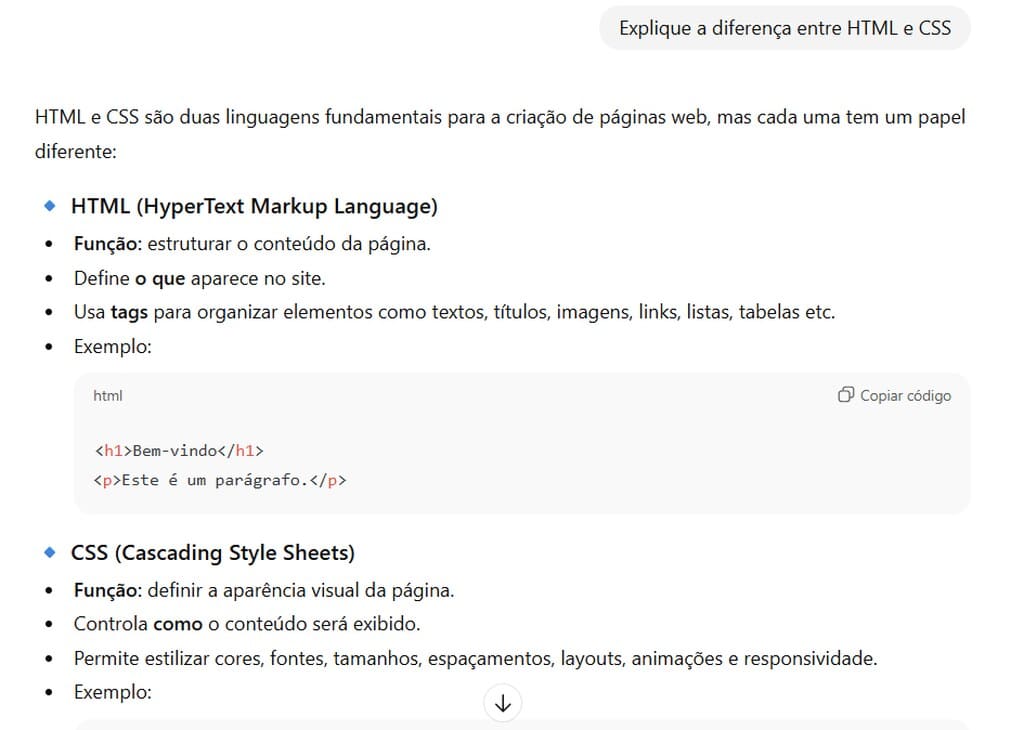Click the intro paragraph starting "HTML e CSS são"

(x=500, y=134)
